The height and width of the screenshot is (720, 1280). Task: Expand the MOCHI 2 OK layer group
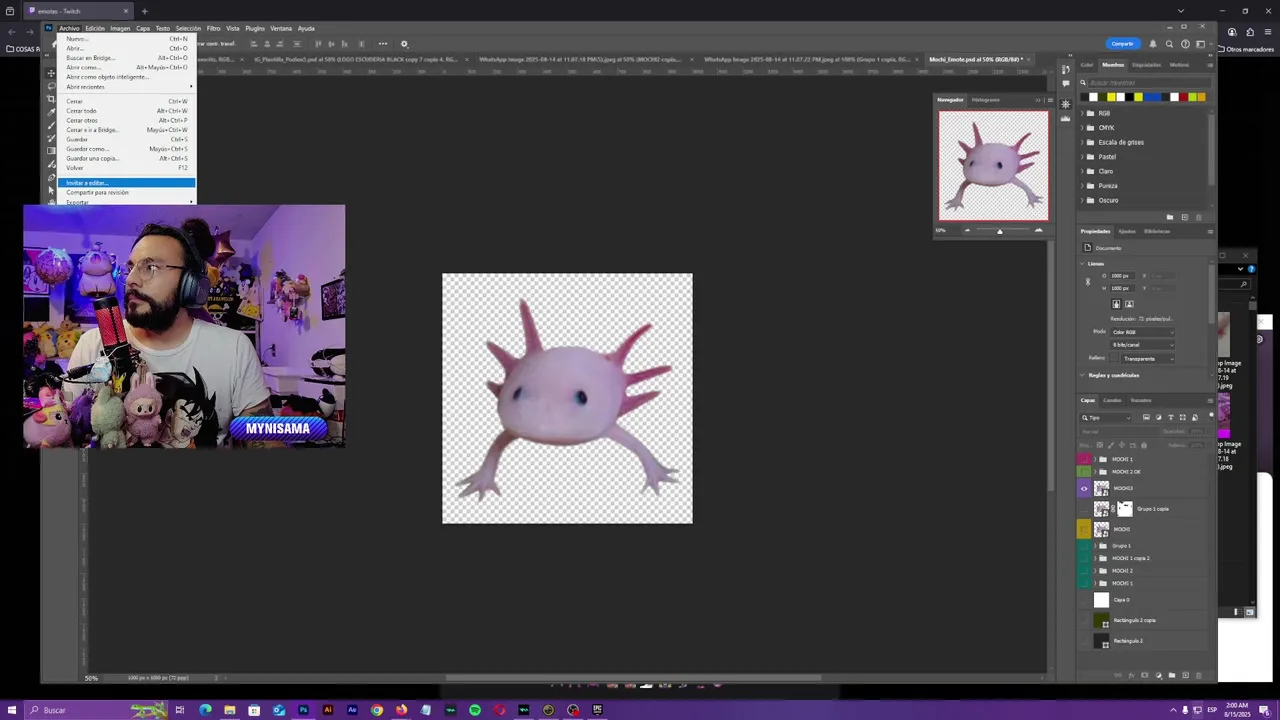pos(1094,472)
